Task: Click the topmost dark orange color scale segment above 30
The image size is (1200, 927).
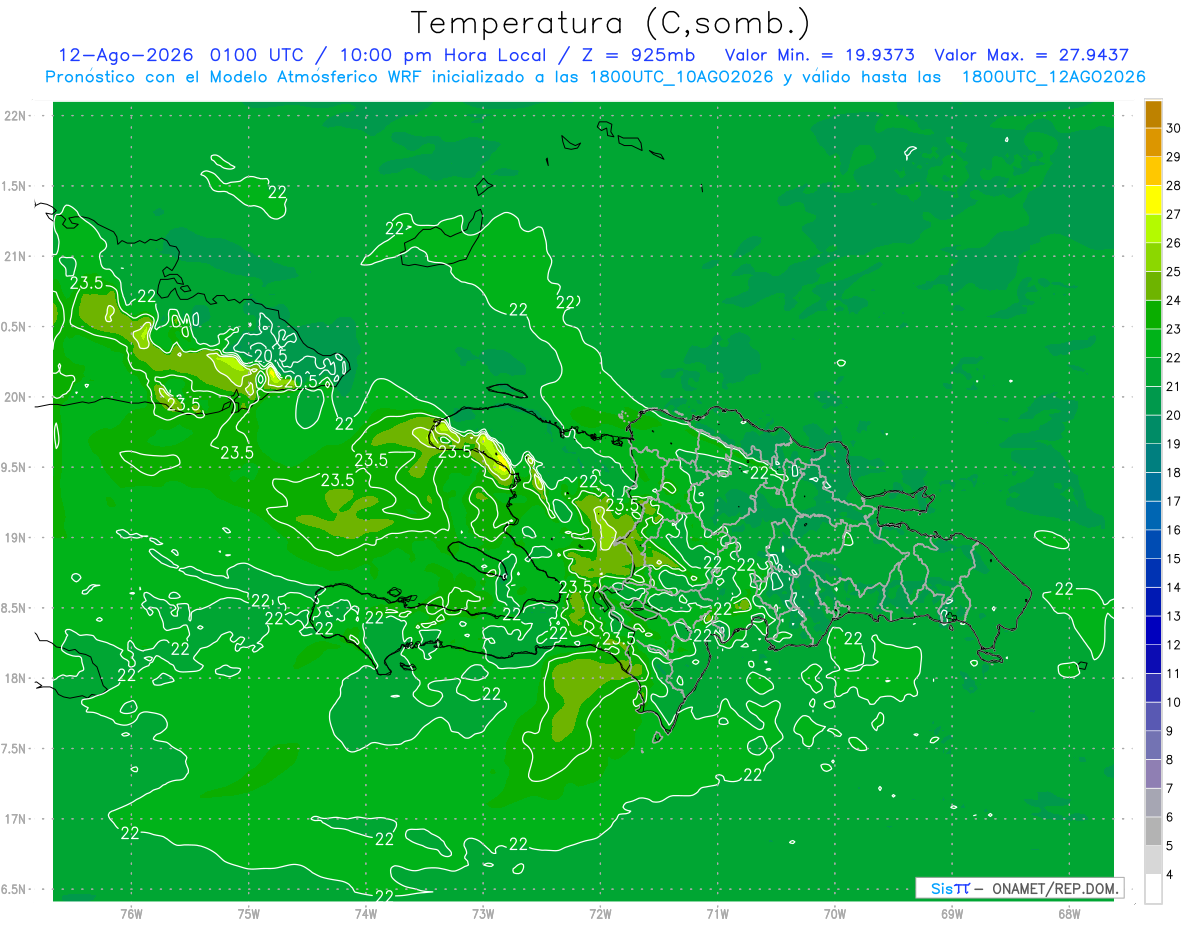Action: pos(1153,114)
